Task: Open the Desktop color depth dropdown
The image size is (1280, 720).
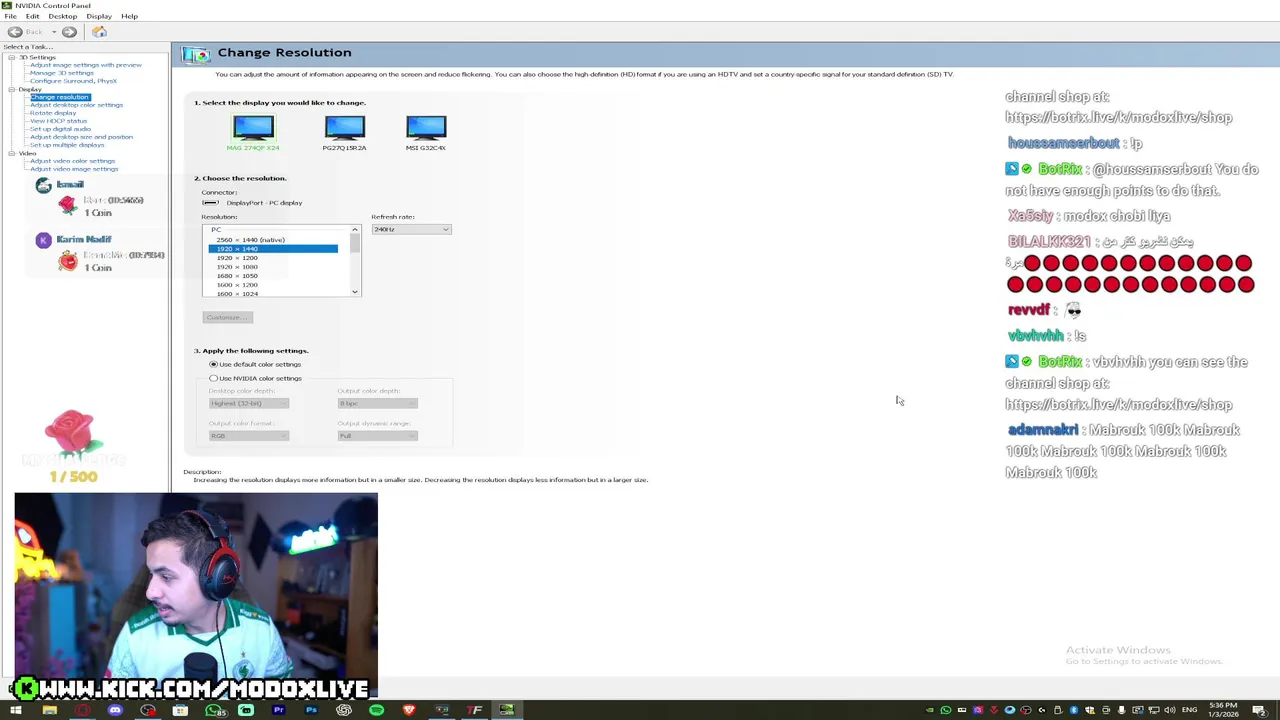Action: coord(249,403)
